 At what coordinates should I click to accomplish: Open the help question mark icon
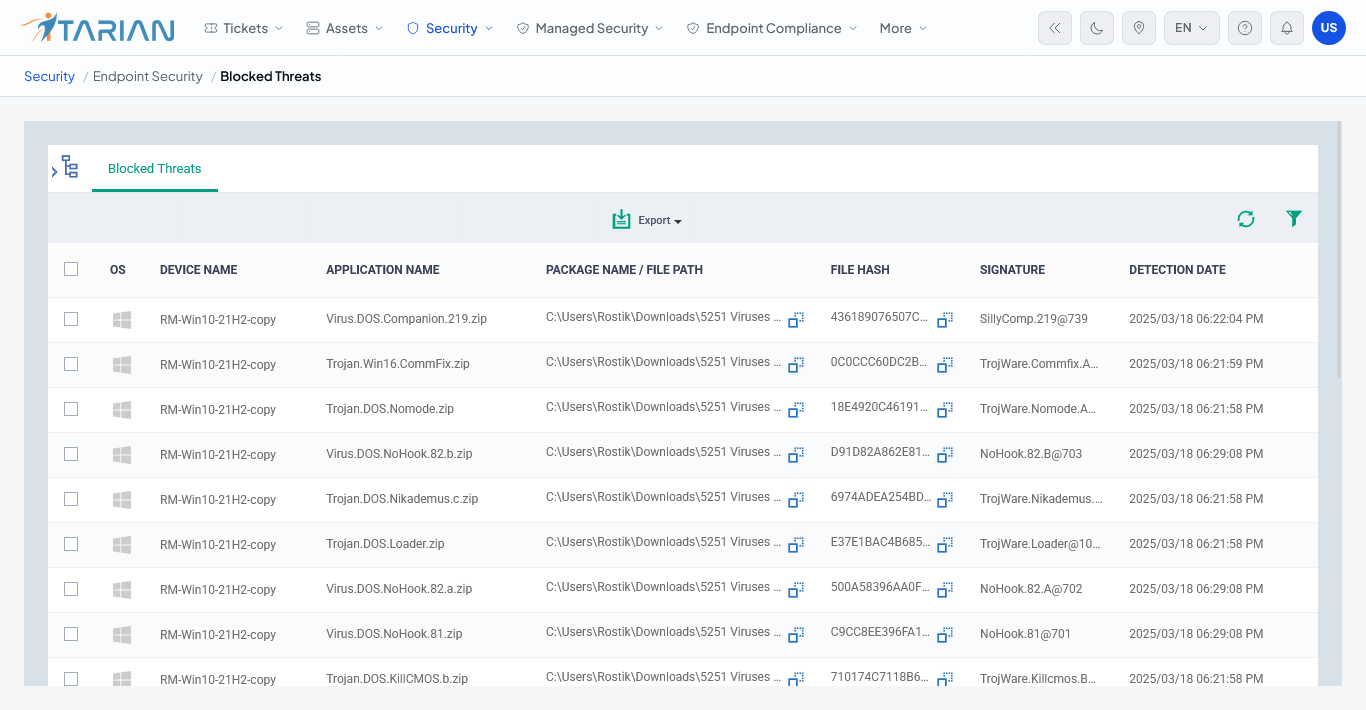(1245, 28)
